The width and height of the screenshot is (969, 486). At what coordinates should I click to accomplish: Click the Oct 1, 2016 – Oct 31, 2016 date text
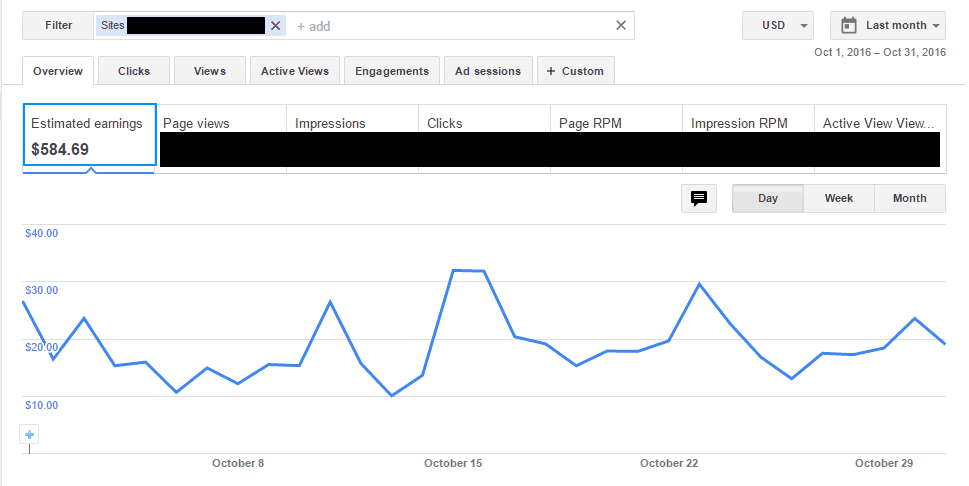pos(880,53)
